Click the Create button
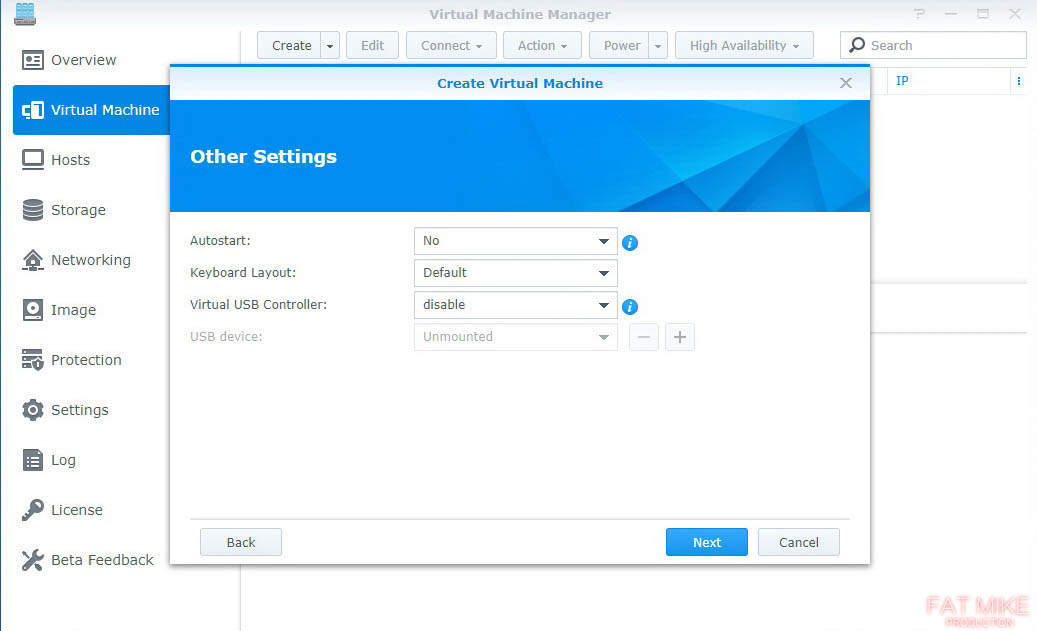Image resolution: width=1037 pixels, height=631 pixels. [290, 46]
